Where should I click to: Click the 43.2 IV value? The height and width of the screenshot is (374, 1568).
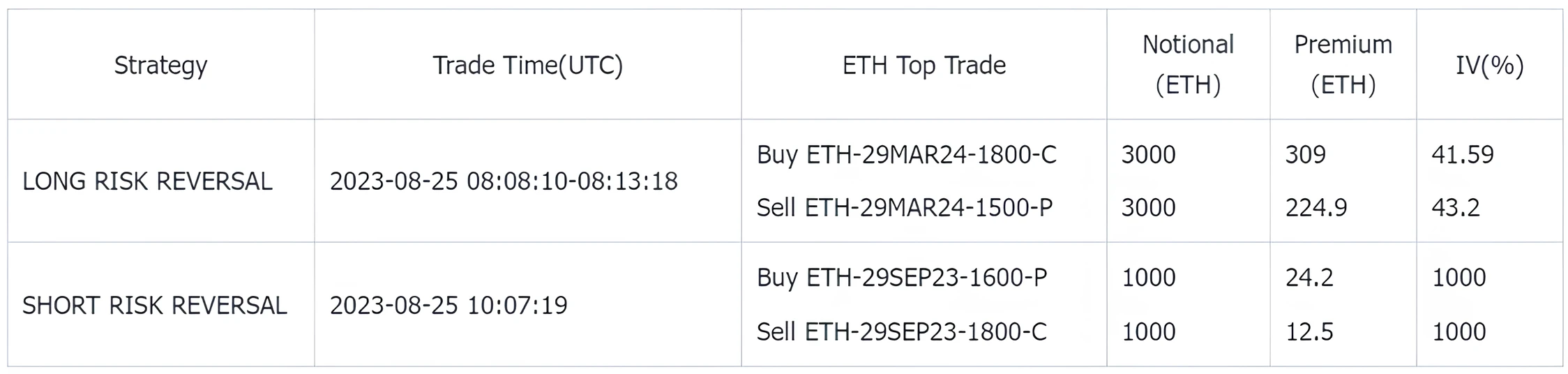tap(1456, 208)
